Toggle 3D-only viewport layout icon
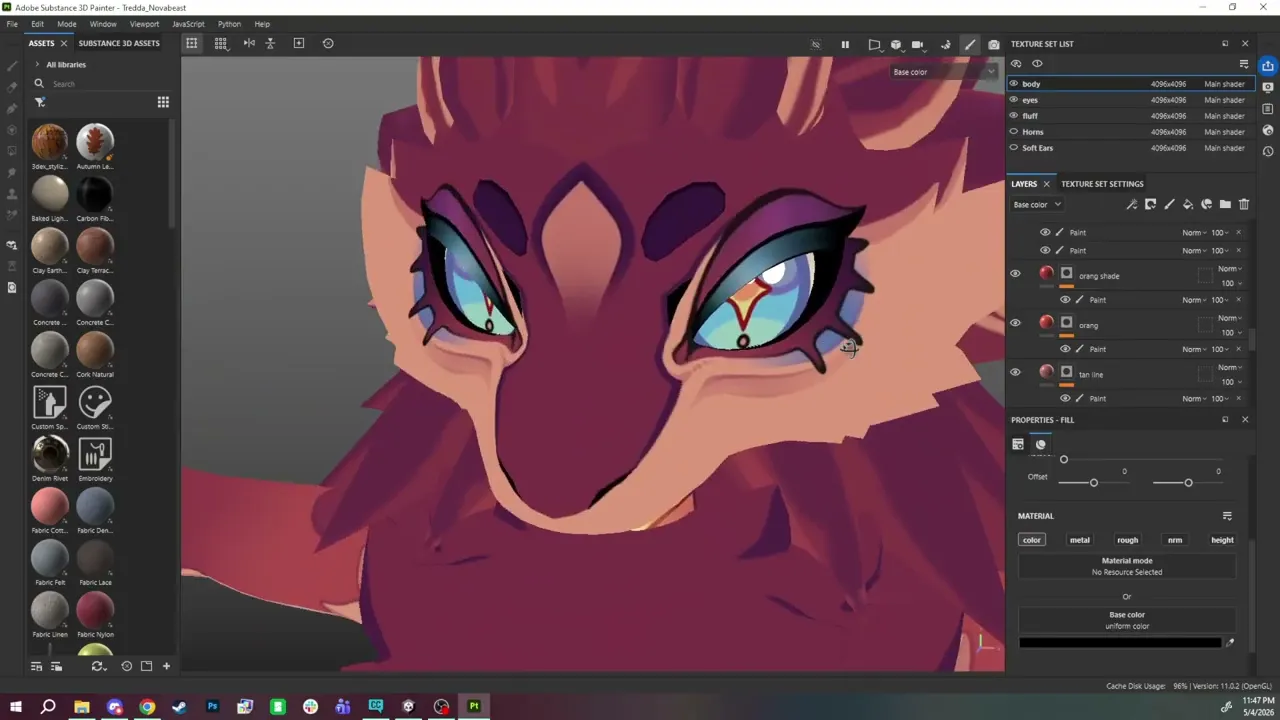 (x=192, y=43)
